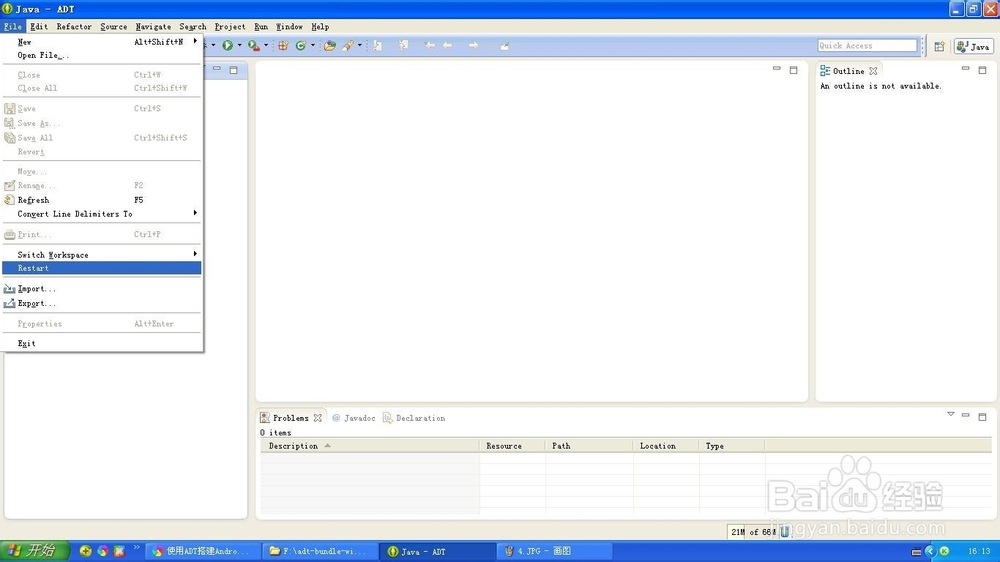The width and height of the screenshot is (1000, 562).
Task: Switch to the Declaration tab
Action: 414,418
